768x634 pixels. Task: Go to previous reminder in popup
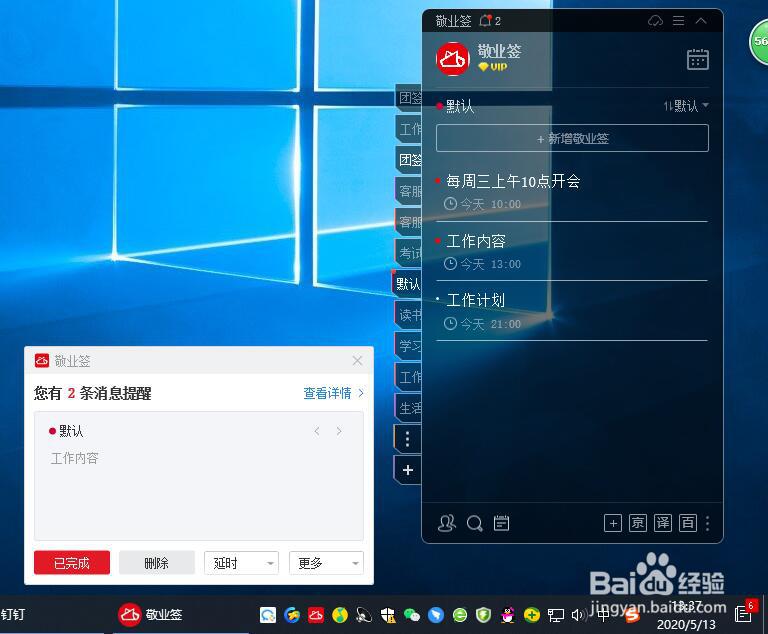click(317, 431)
